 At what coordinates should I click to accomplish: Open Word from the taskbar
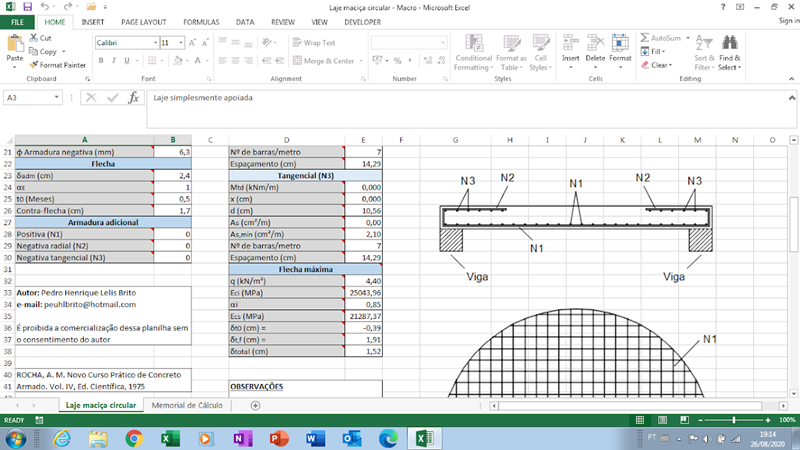tap(315, 438)
